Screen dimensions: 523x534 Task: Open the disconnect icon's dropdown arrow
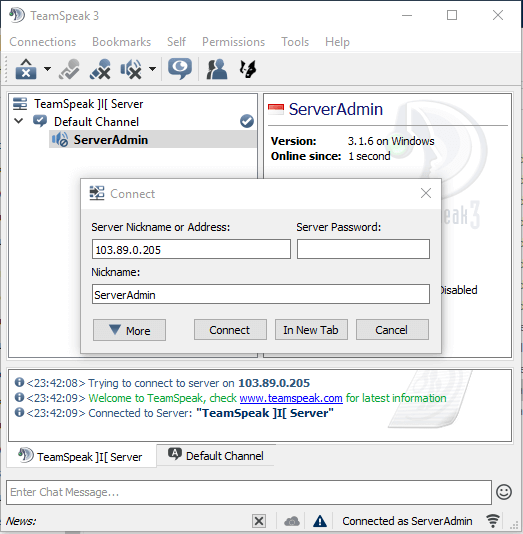[x=48, y=69]
